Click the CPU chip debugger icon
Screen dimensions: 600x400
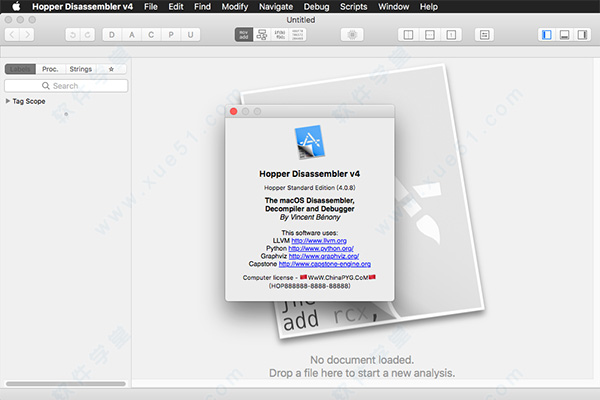tap(352, 35)
